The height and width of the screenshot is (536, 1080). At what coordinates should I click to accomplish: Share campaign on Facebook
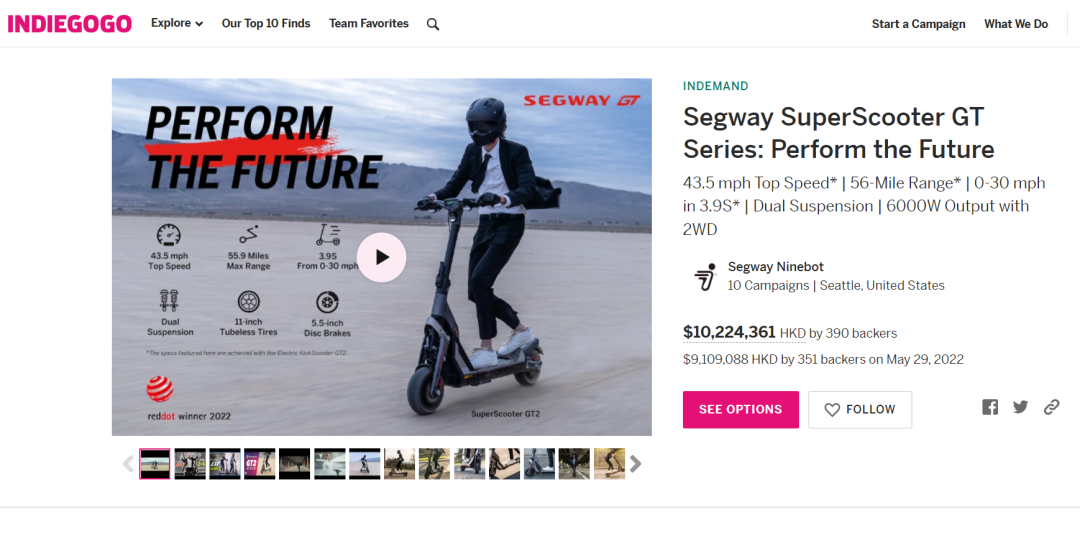coord(990,407)
